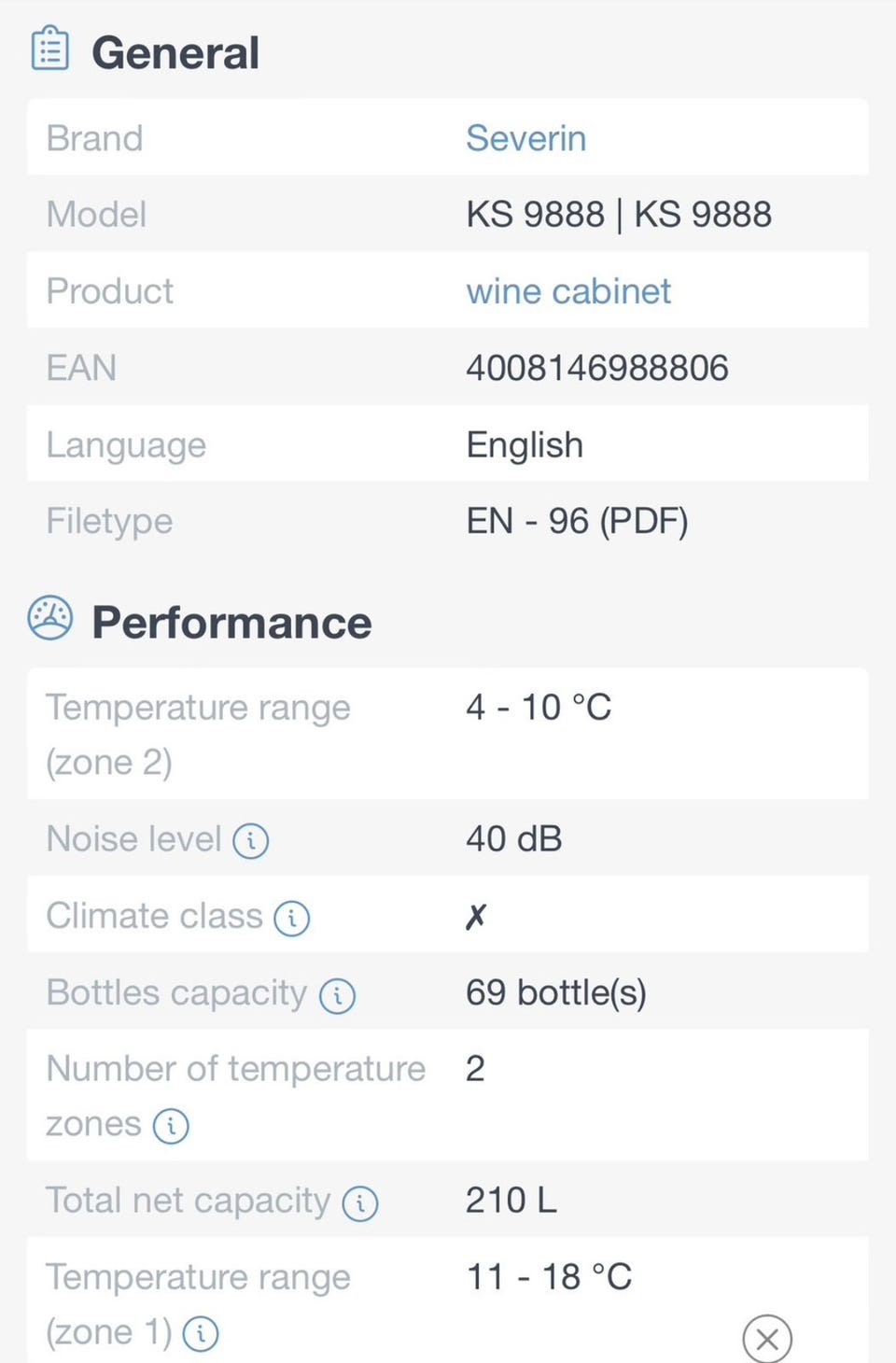Screen dimensions: 896x1363
Task: Click the 210 L capacity value
Action: pos(511,1200)
